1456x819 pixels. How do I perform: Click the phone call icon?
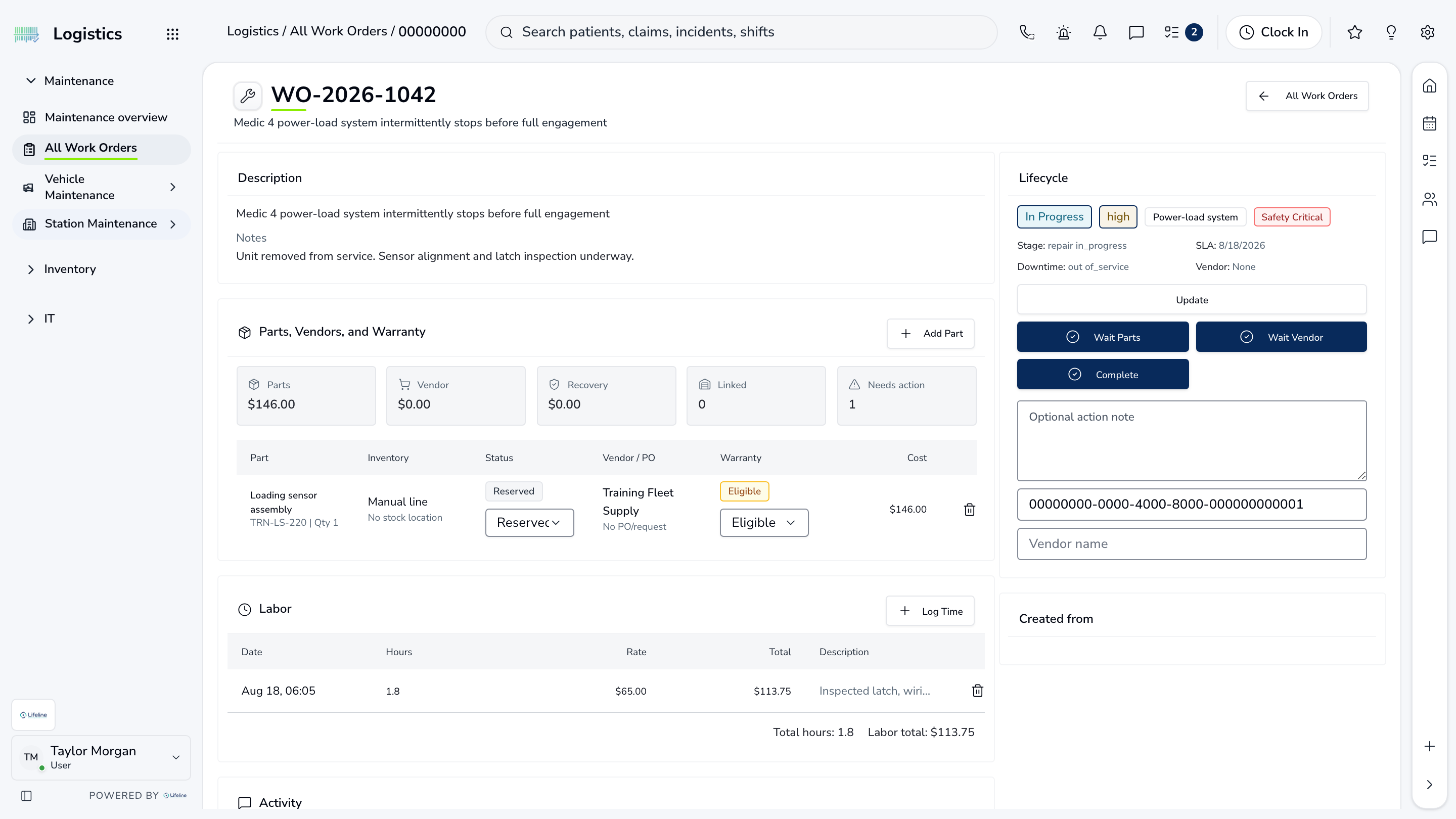tap(1027, 32)
